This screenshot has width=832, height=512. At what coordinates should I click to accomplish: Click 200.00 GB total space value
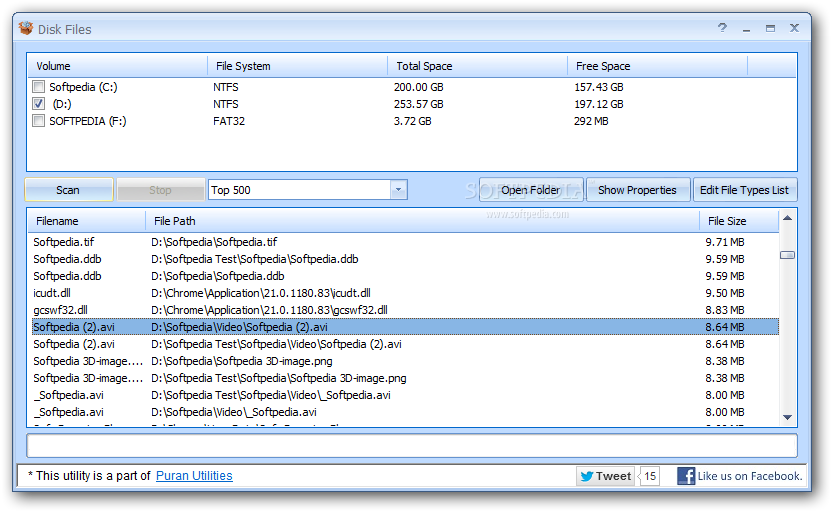(x=418, y=87)
